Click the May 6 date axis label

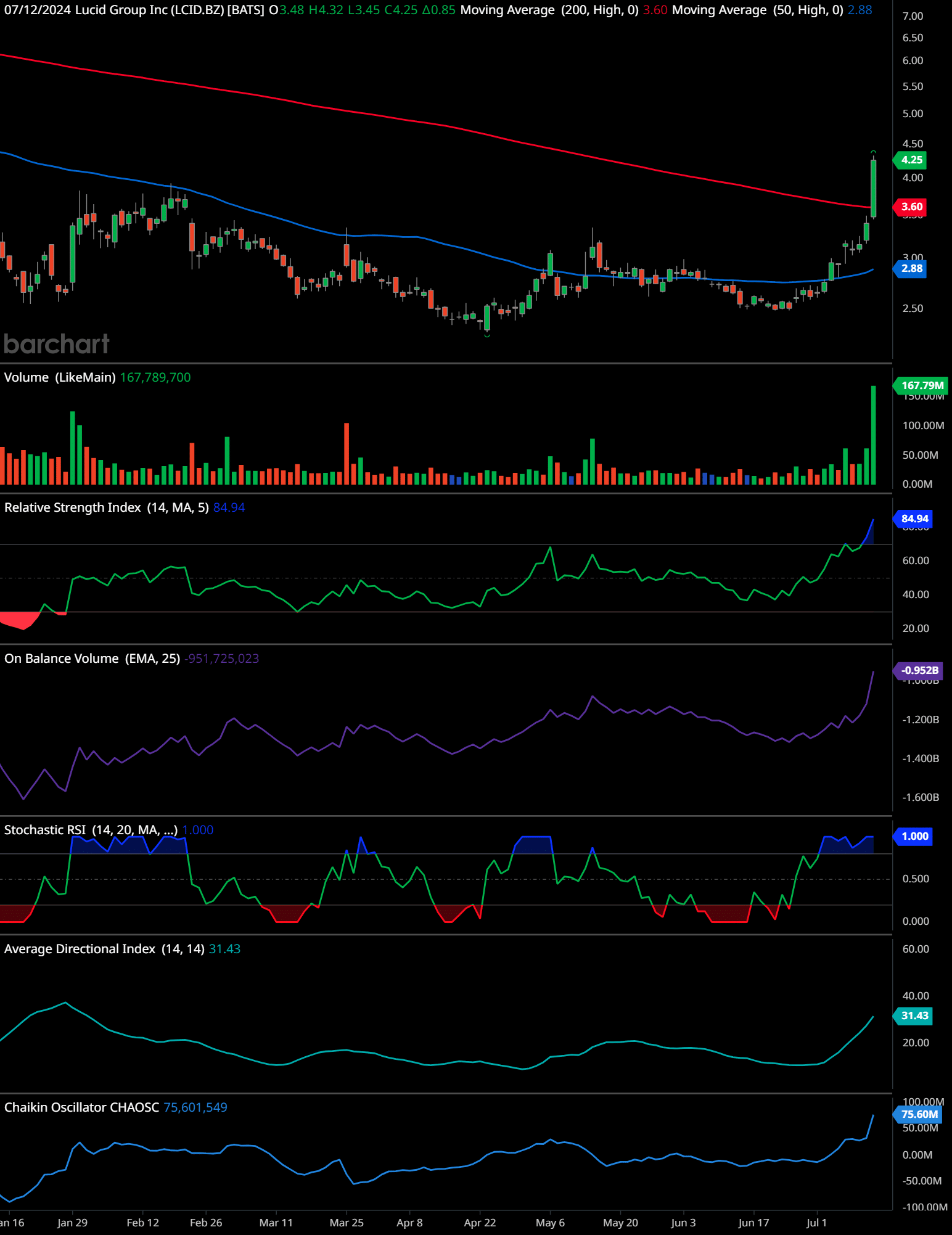tap(550, 1223)
